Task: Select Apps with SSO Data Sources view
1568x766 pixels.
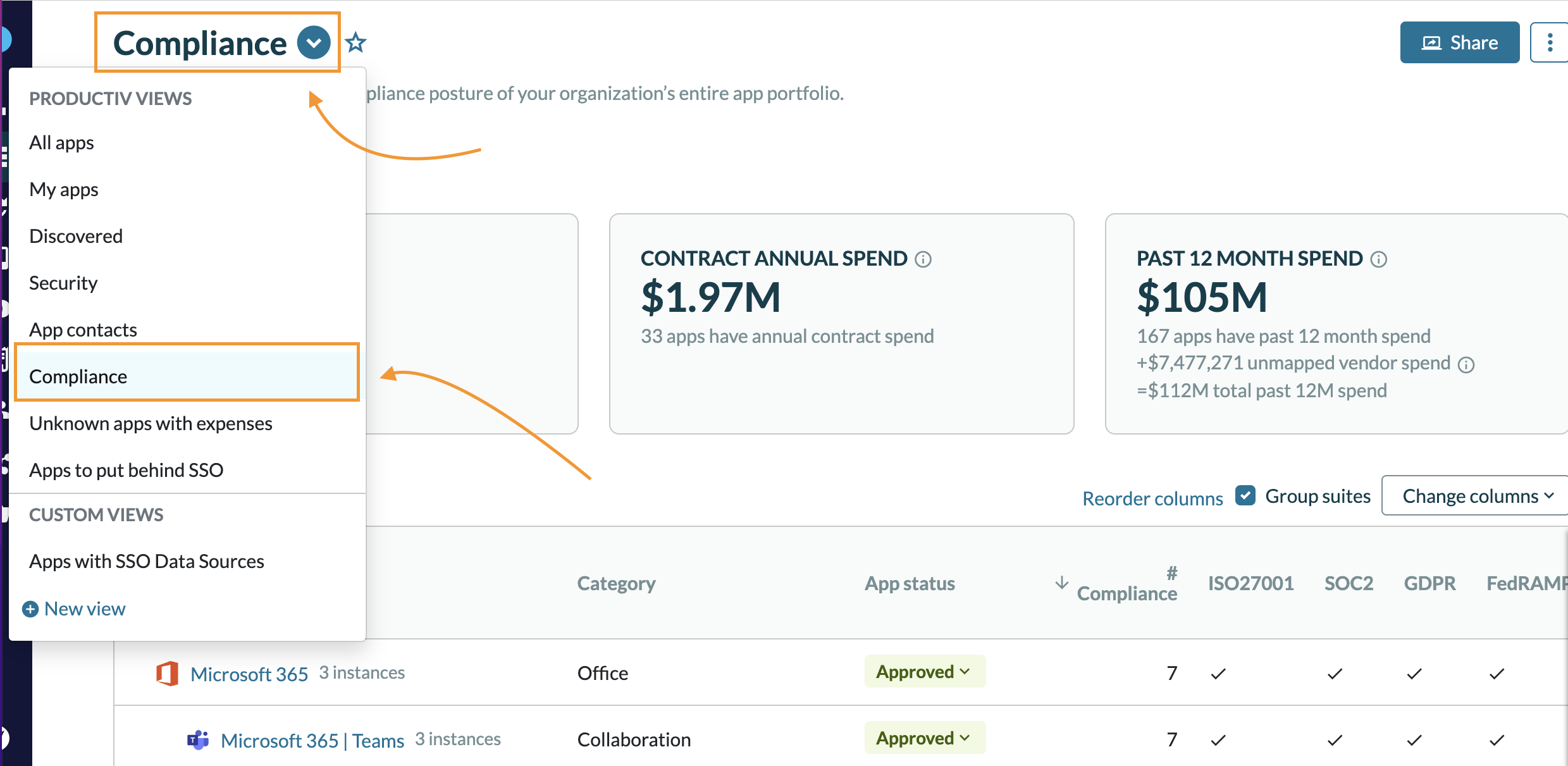Action: pyautogui.click(x=147, y=561)
